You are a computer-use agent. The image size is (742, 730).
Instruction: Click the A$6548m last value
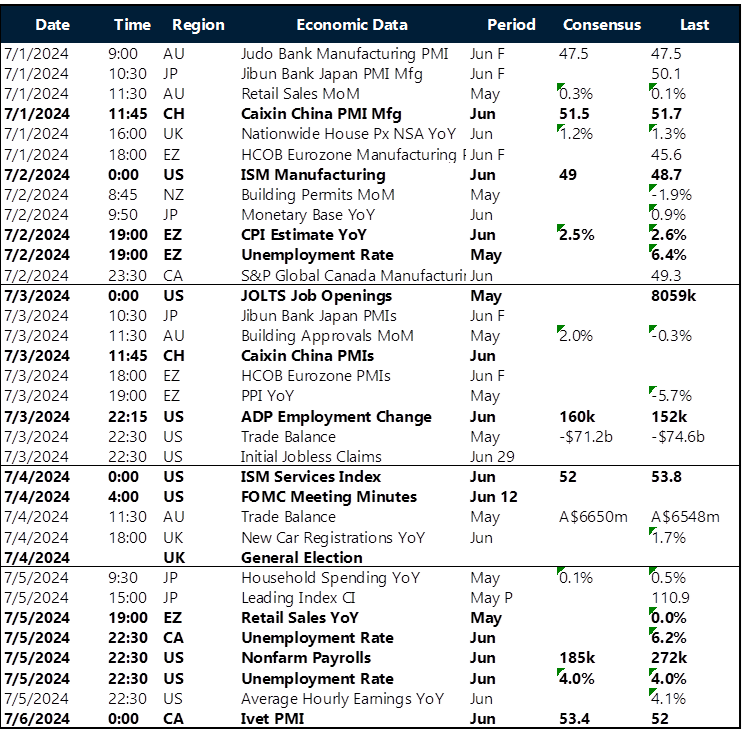(685, 517)
